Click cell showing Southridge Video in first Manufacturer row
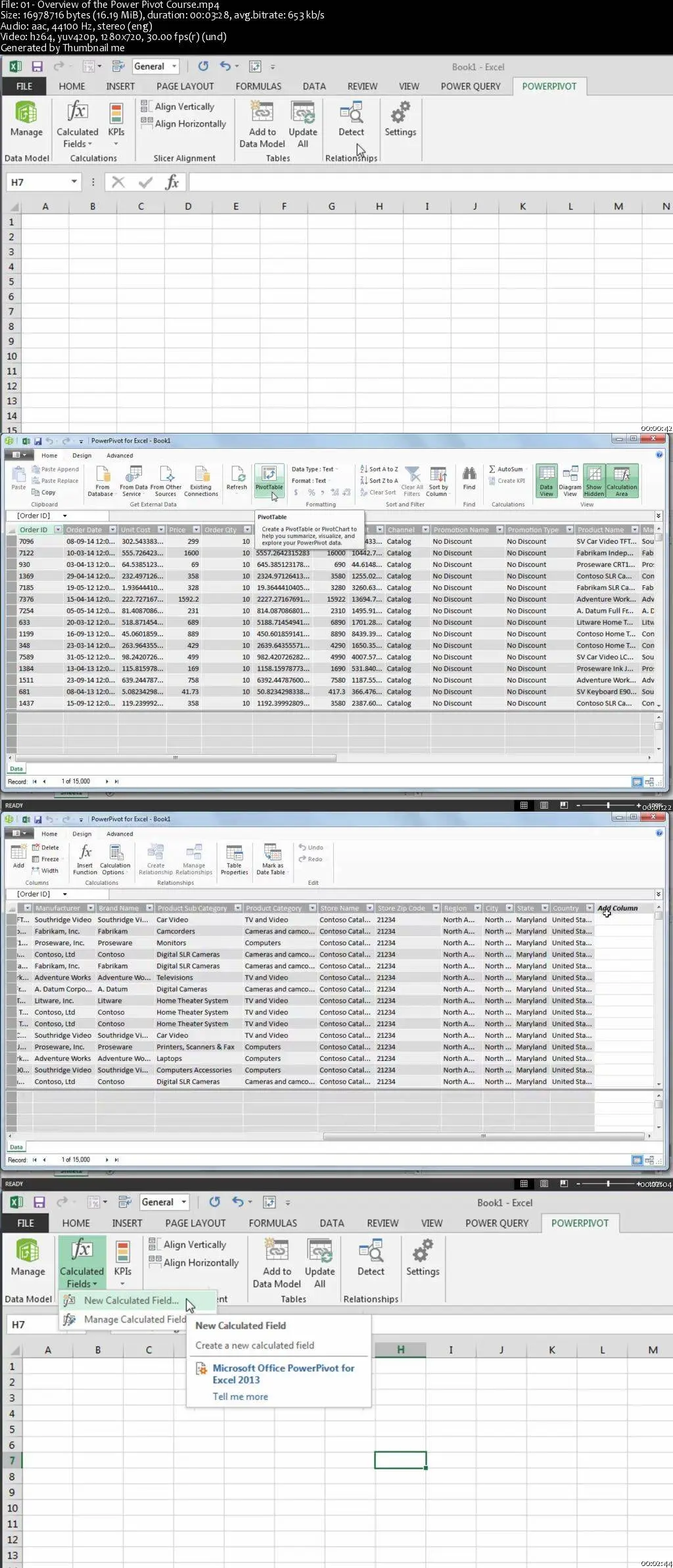 coord(63,920)
